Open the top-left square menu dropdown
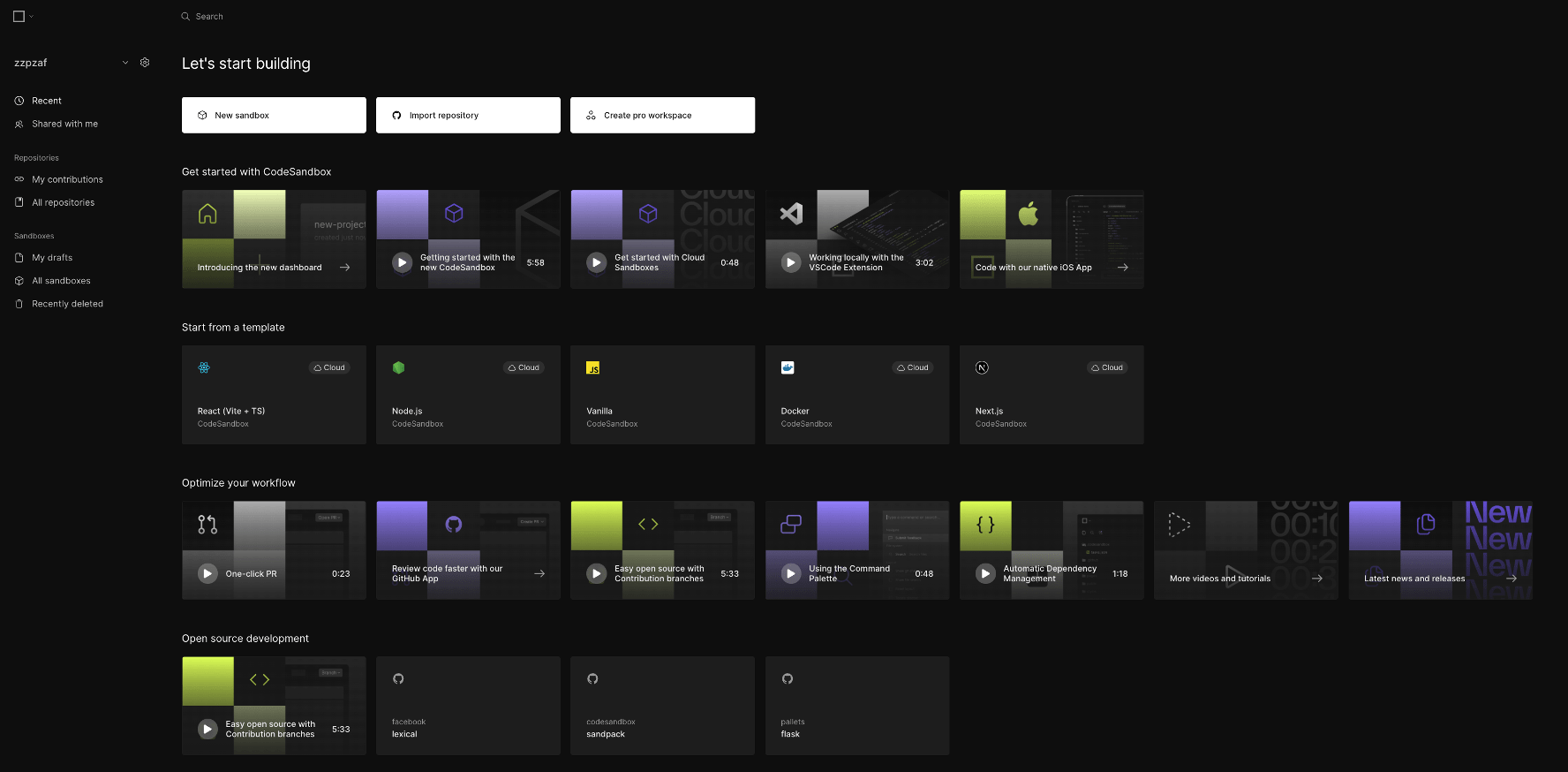Screen dimensions: 1568x772 23,16
